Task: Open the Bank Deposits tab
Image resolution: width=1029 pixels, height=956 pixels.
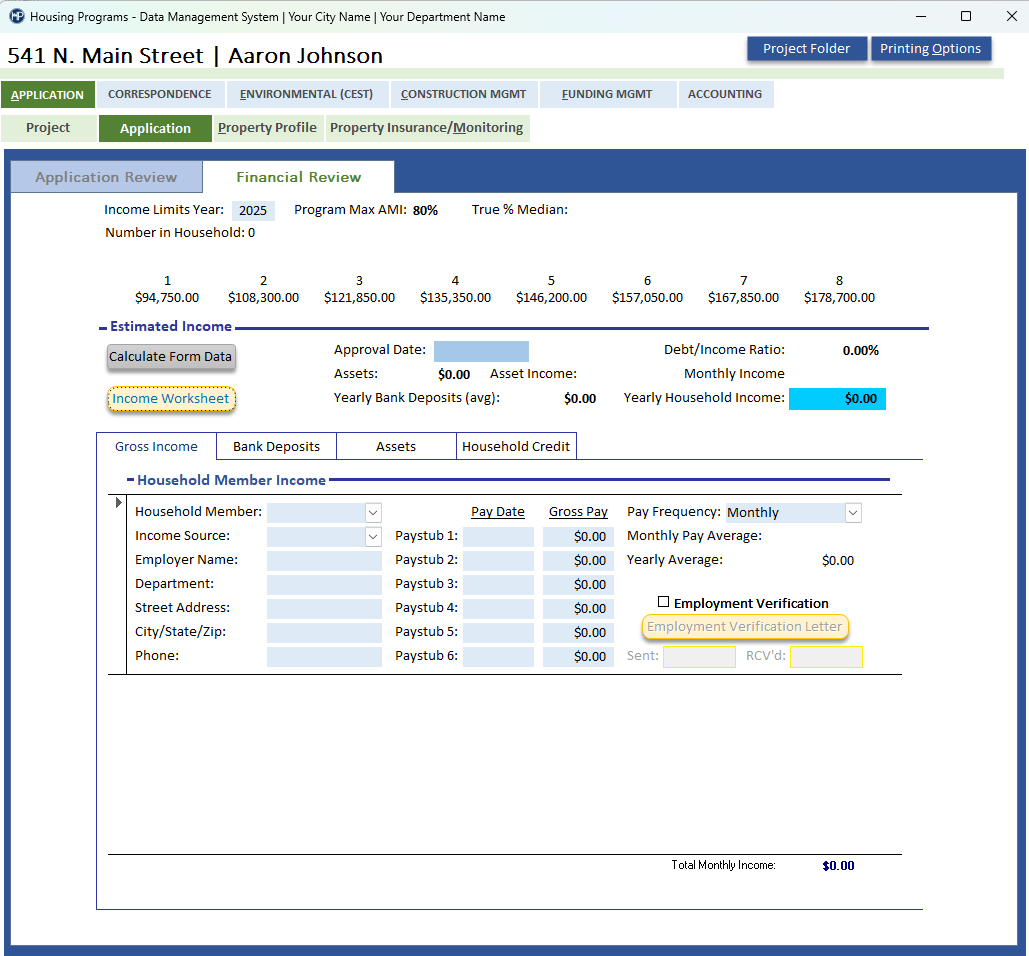Action: tap(276, 446)
